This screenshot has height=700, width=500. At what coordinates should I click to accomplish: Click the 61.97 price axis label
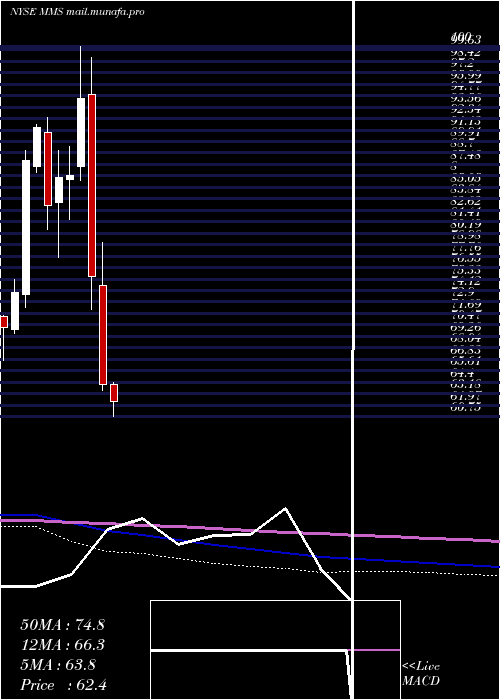pyautogui.click(x=465, y=398)
